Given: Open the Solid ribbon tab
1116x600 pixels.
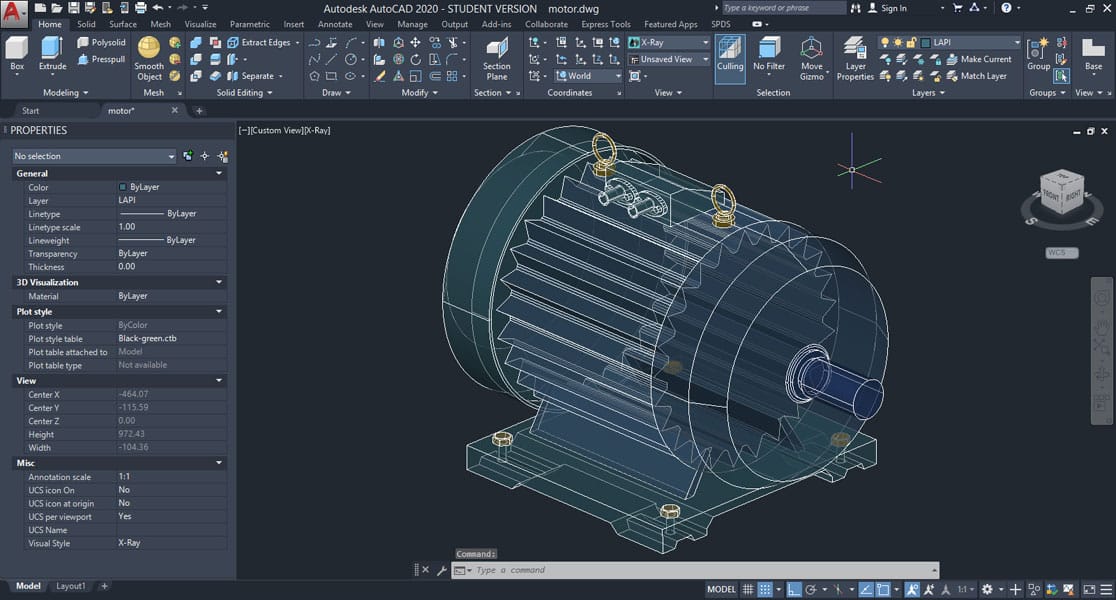Looking at the screenshot, I should point(86,24).
